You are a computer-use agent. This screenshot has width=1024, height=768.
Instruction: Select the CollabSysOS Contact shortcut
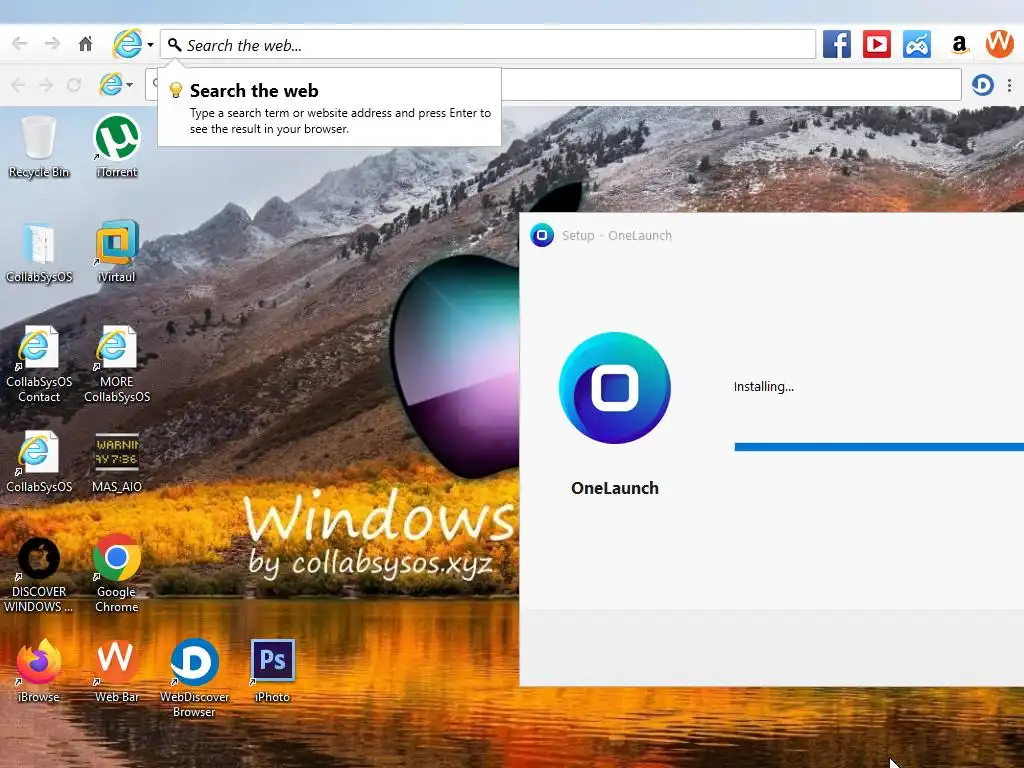tap(39, 364)
